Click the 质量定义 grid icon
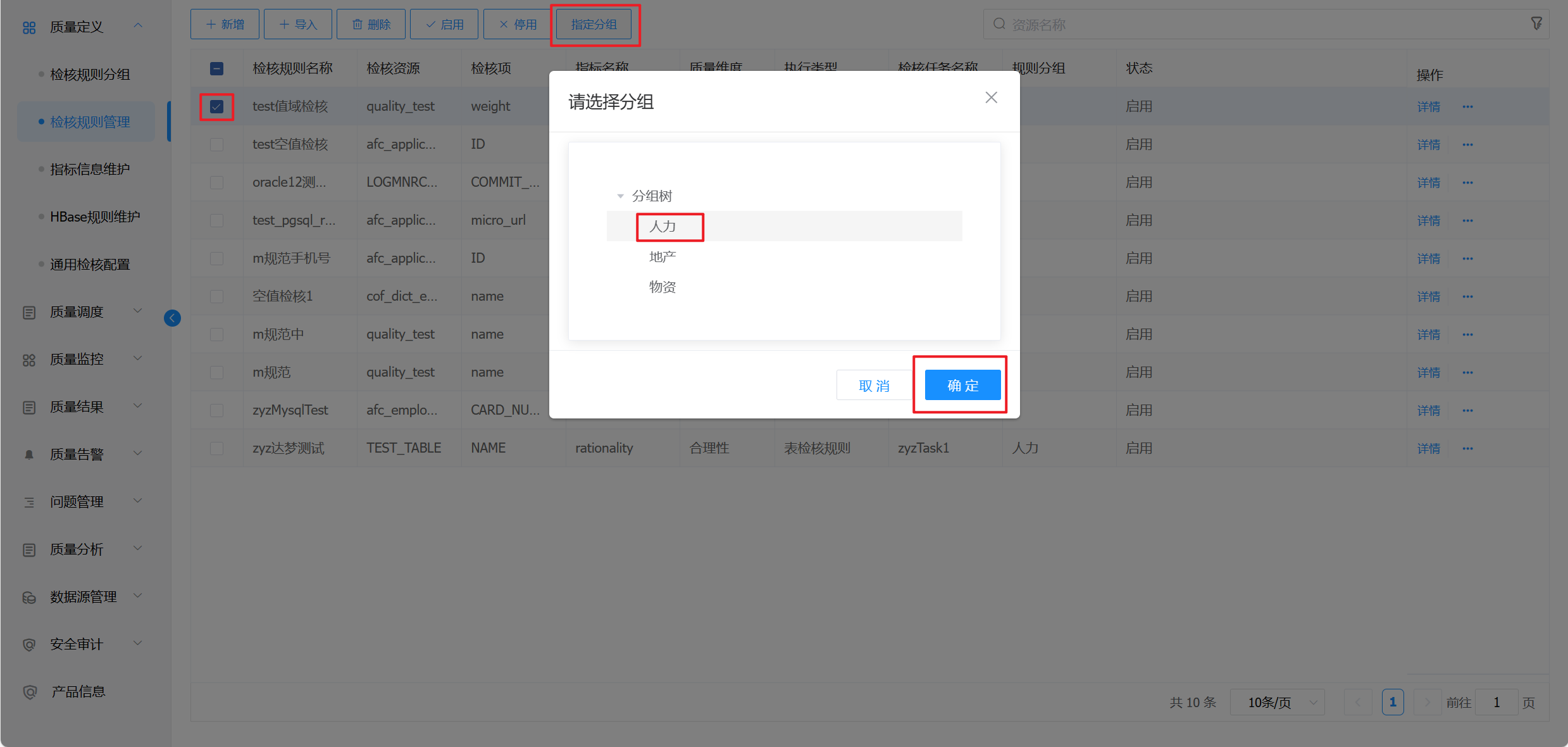Image resolution: width=1568 pixels, height=747 pixels. click(29, 27)
